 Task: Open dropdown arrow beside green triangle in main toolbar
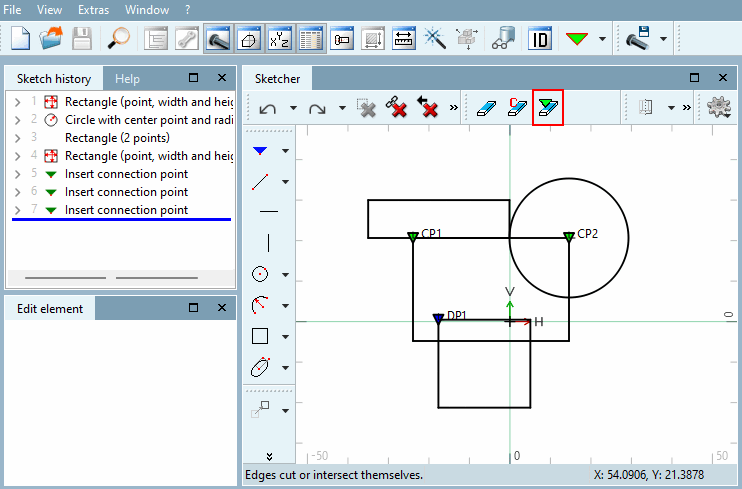tap(602, 39)
